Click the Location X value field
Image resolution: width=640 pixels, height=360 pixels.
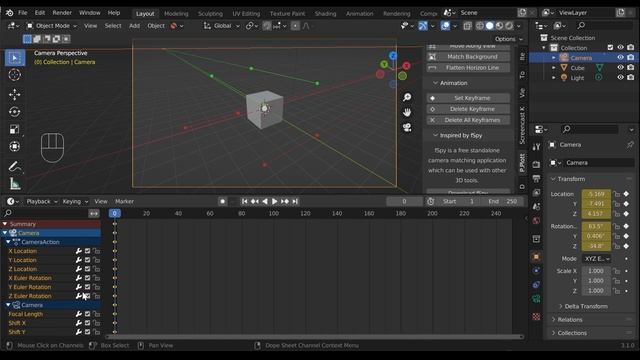(596, 194)
